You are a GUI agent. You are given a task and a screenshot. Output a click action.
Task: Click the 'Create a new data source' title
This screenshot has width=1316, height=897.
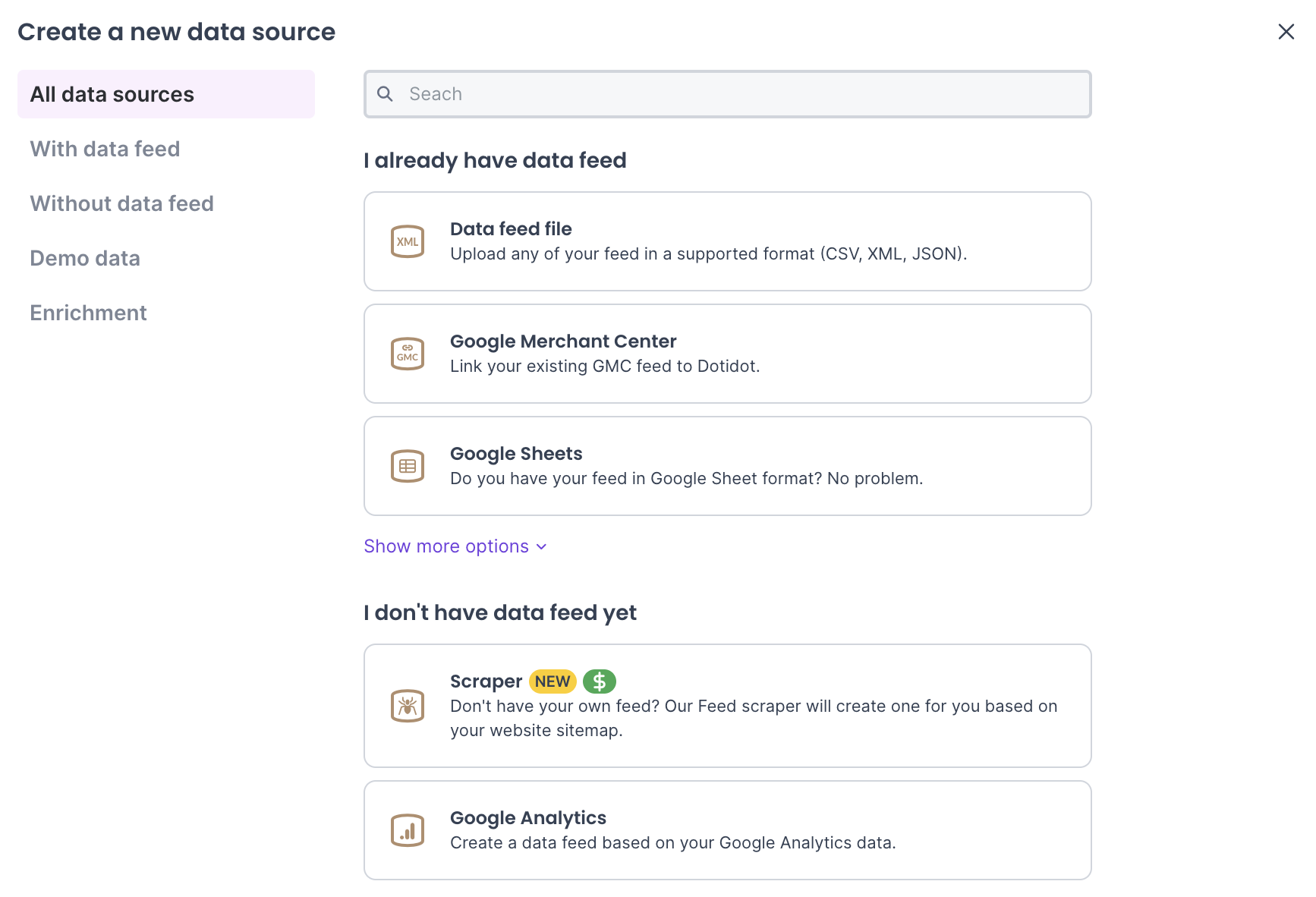click(176, 32)
